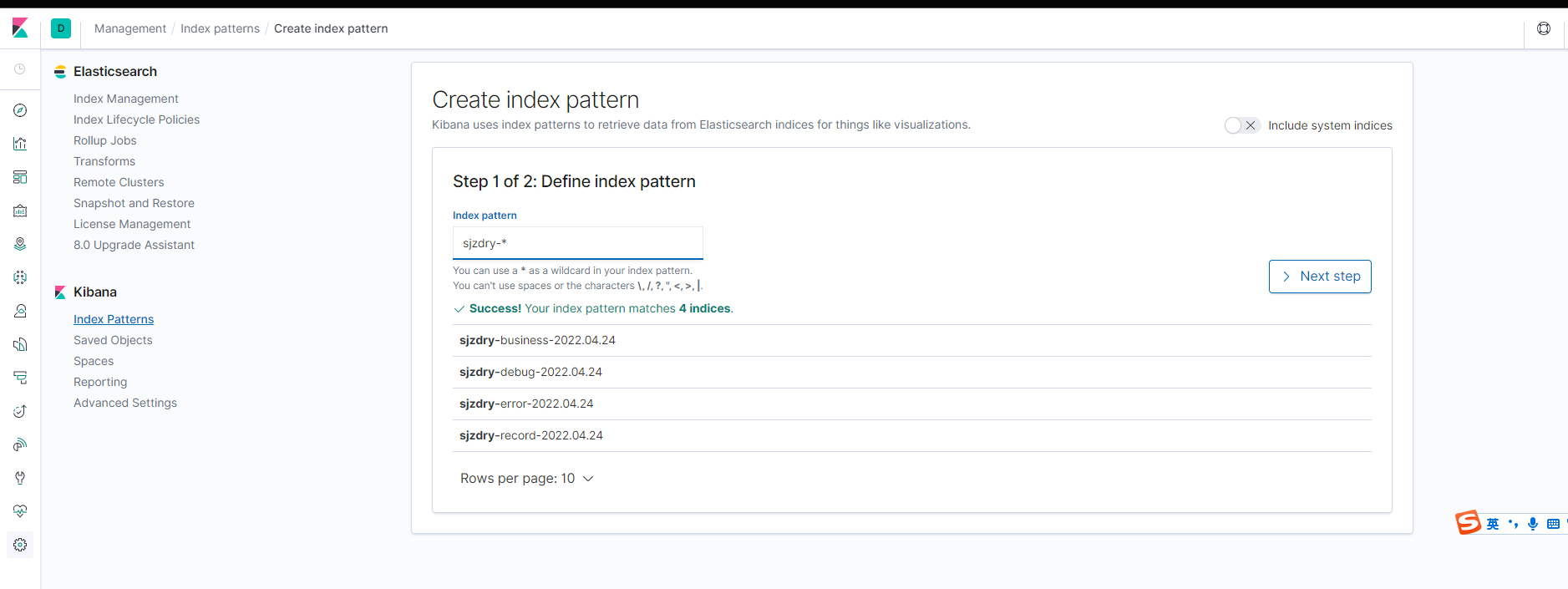
Task: Go to Index patterns breadcrumb
Action: [220, 28]
